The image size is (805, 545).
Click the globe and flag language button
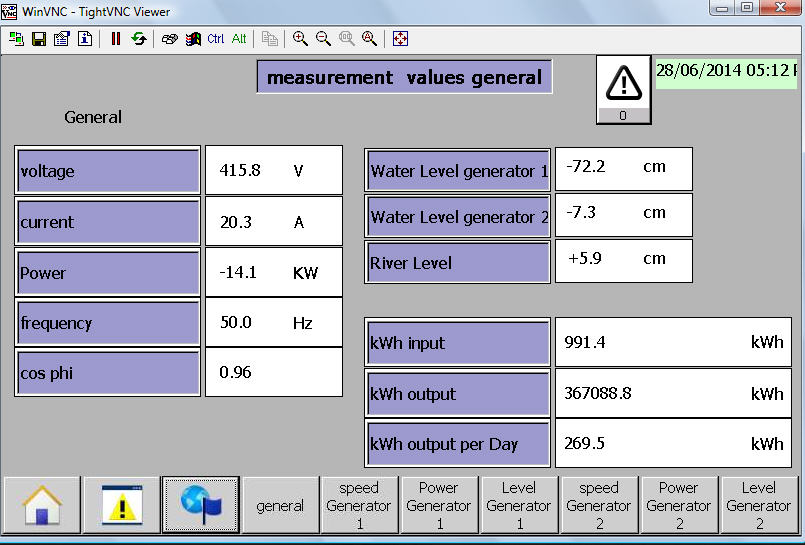[200, 505]
